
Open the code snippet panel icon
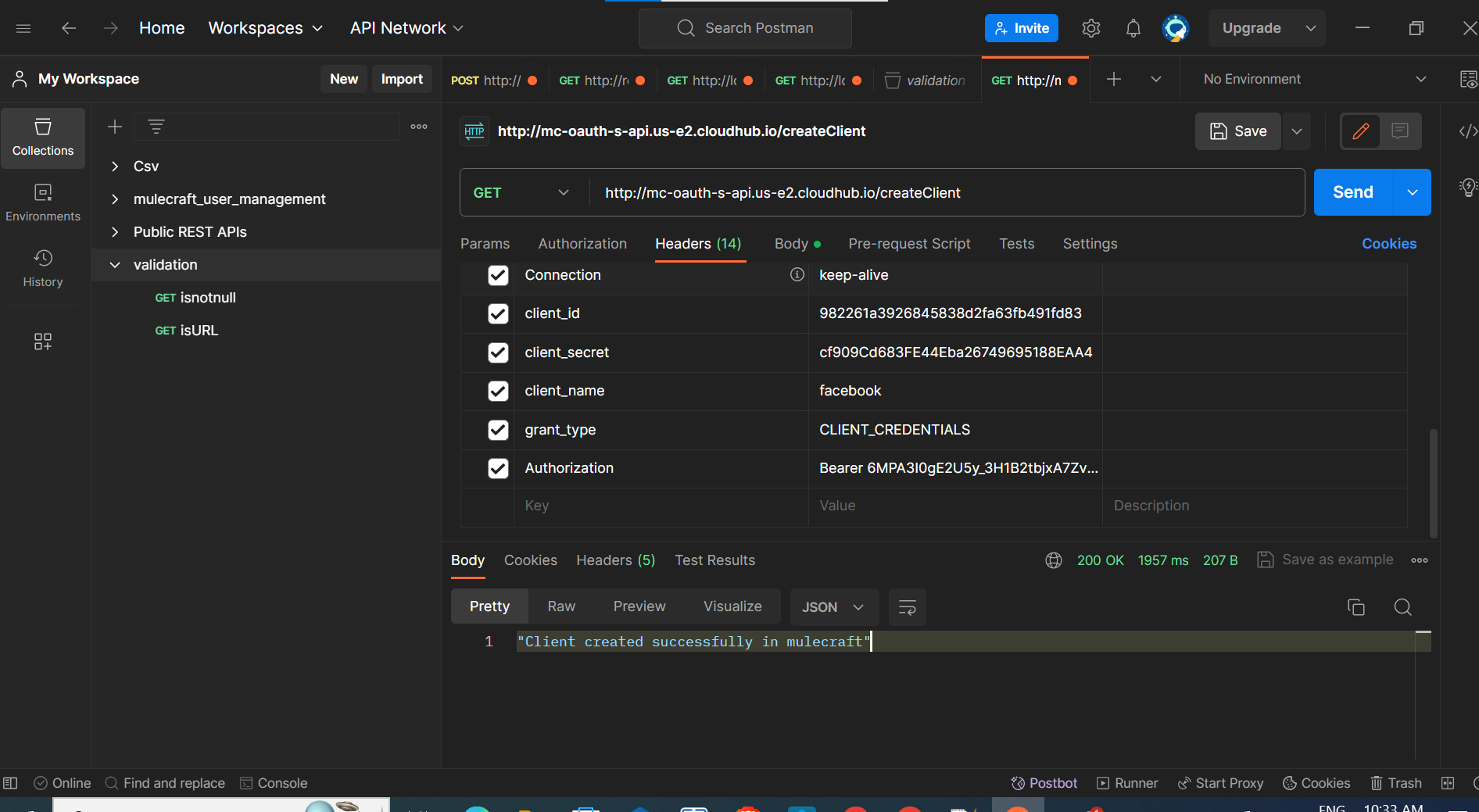[x=1467, y=131]
